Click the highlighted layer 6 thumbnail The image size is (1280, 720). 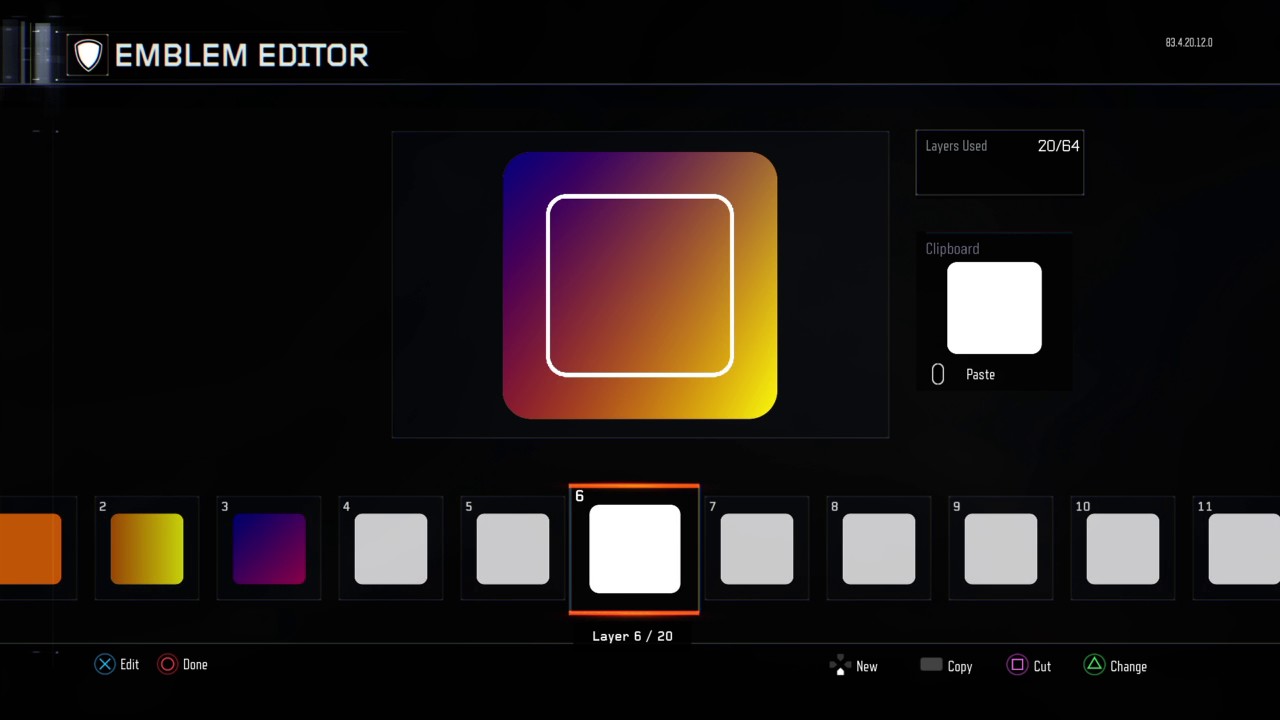click(x=635, y=549)
